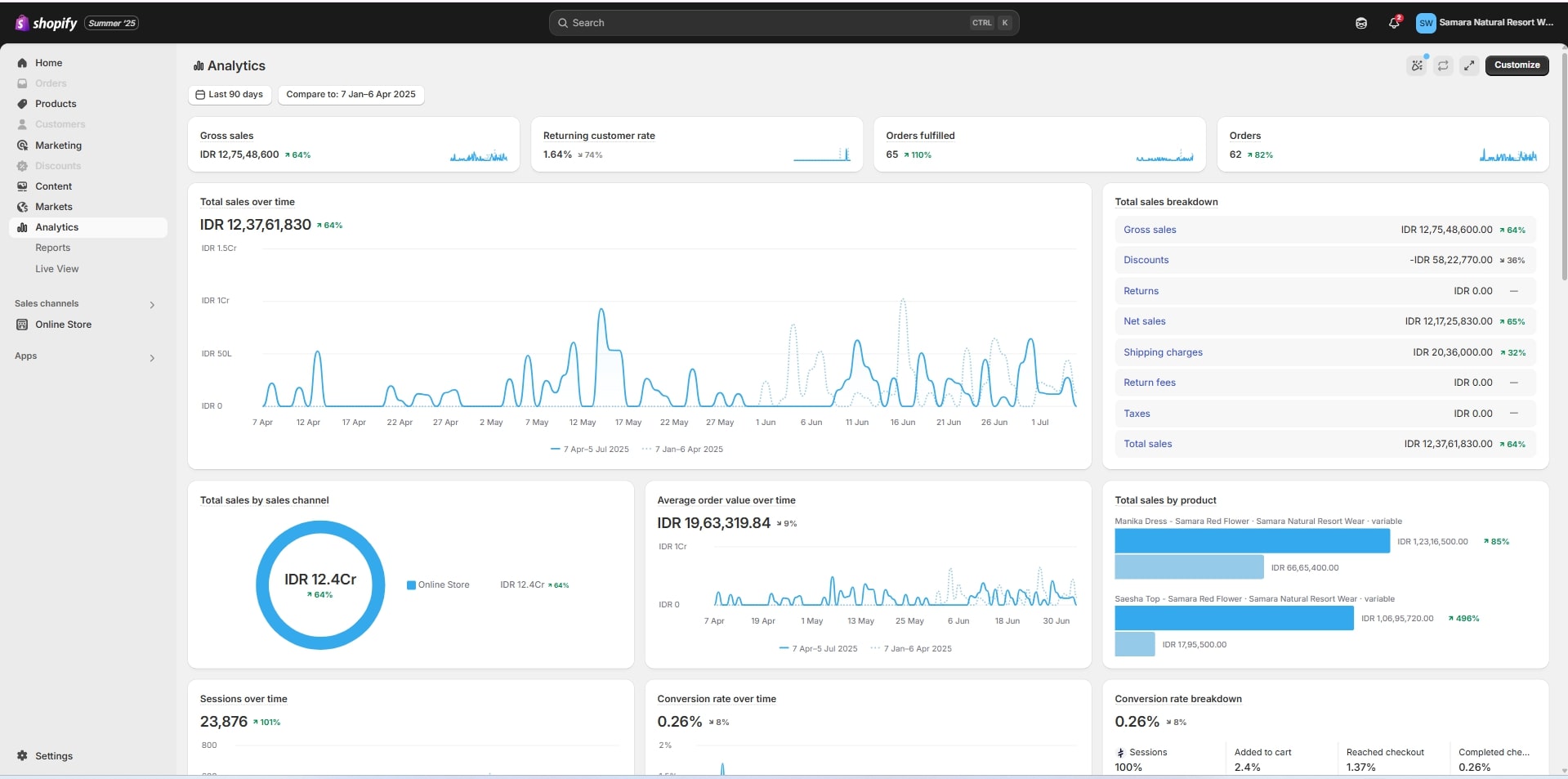1568x779 pixels.
Task: Click the Online Store icon
Action: tap(22, 325)
